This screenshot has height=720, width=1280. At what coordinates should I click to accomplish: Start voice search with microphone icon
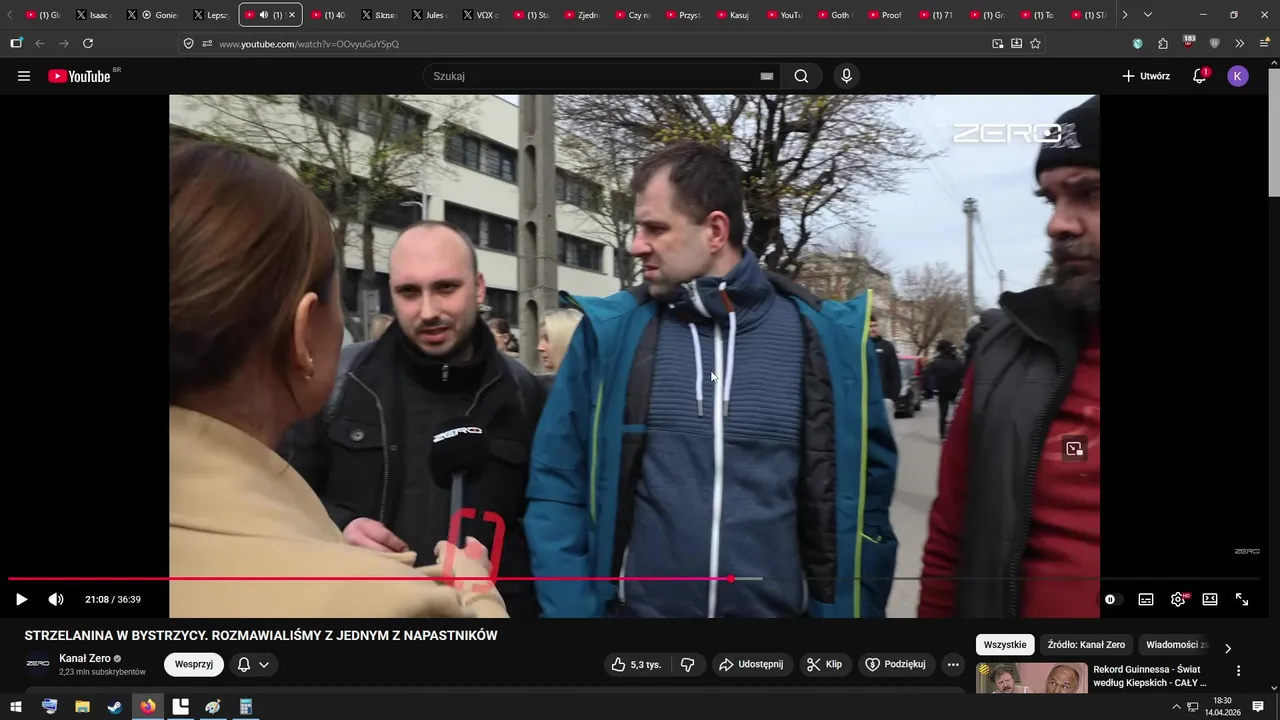pos(847,76)
